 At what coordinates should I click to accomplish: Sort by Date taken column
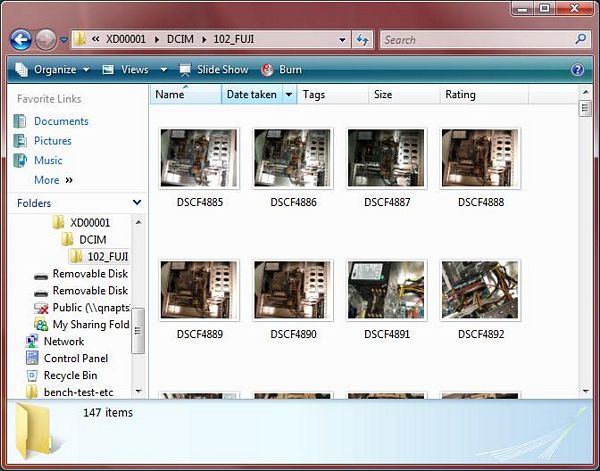pos(252,95)
